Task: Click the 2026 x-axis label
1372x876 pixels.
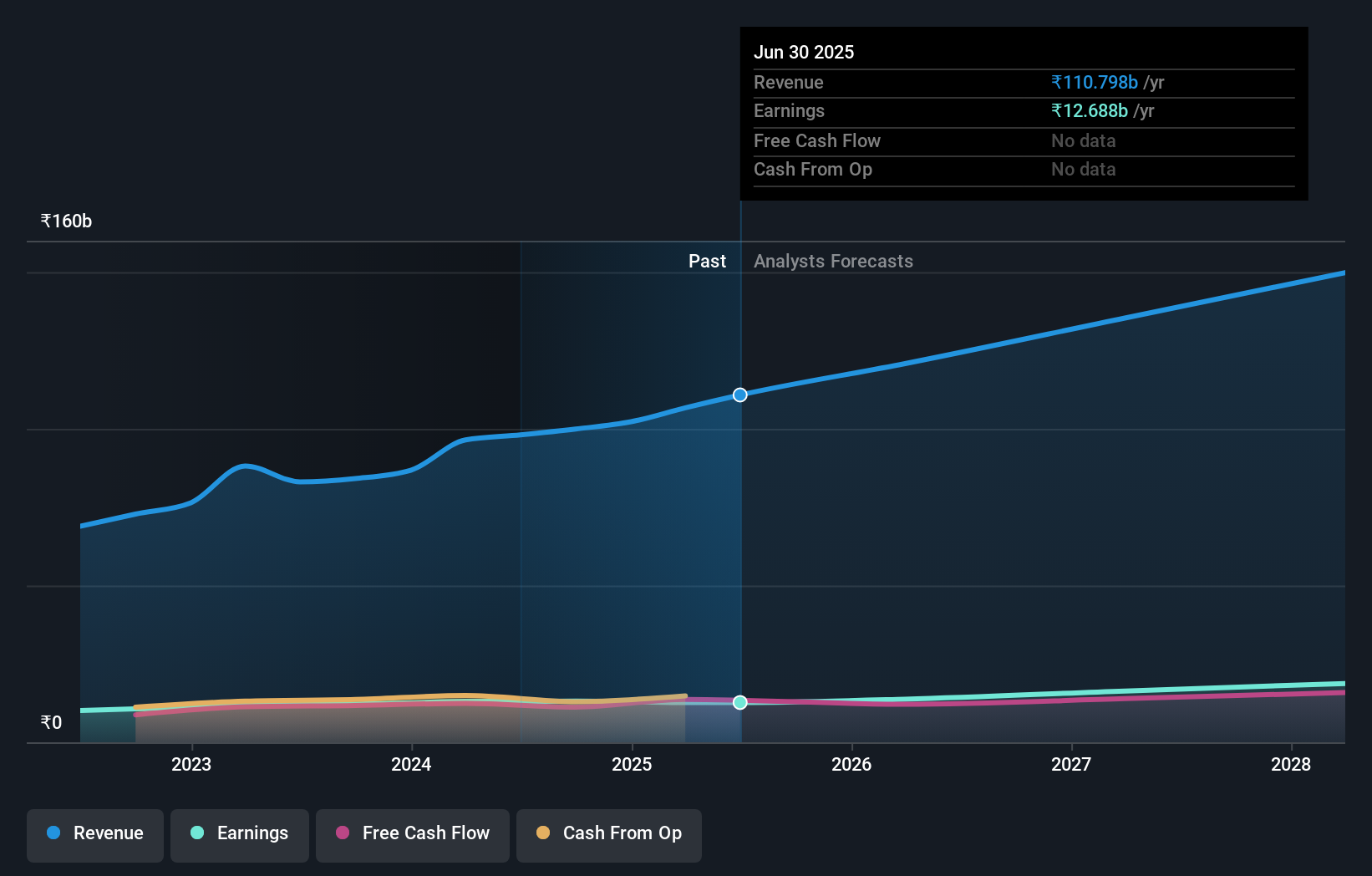Action: [x=851, y=764]
